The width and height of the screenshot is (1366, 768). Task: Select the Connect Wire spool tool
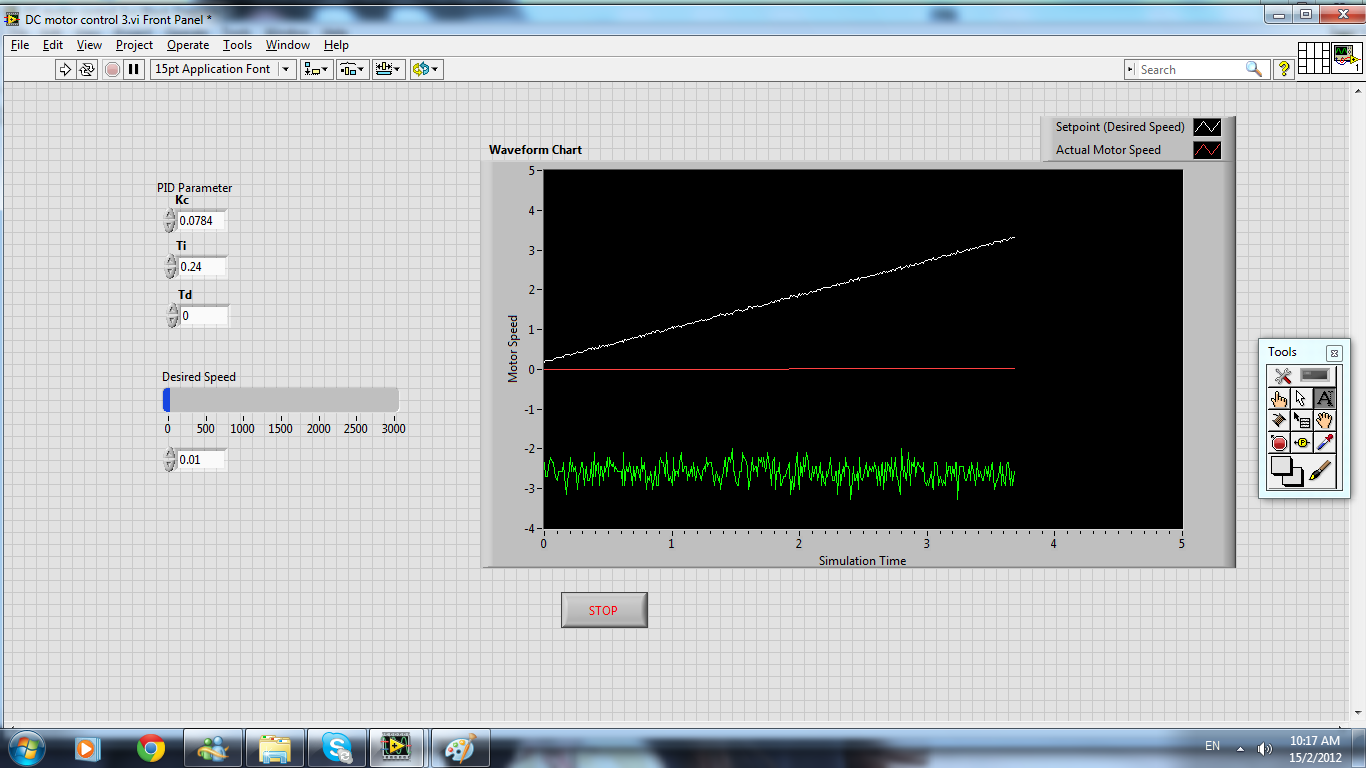pos(1279,420)
